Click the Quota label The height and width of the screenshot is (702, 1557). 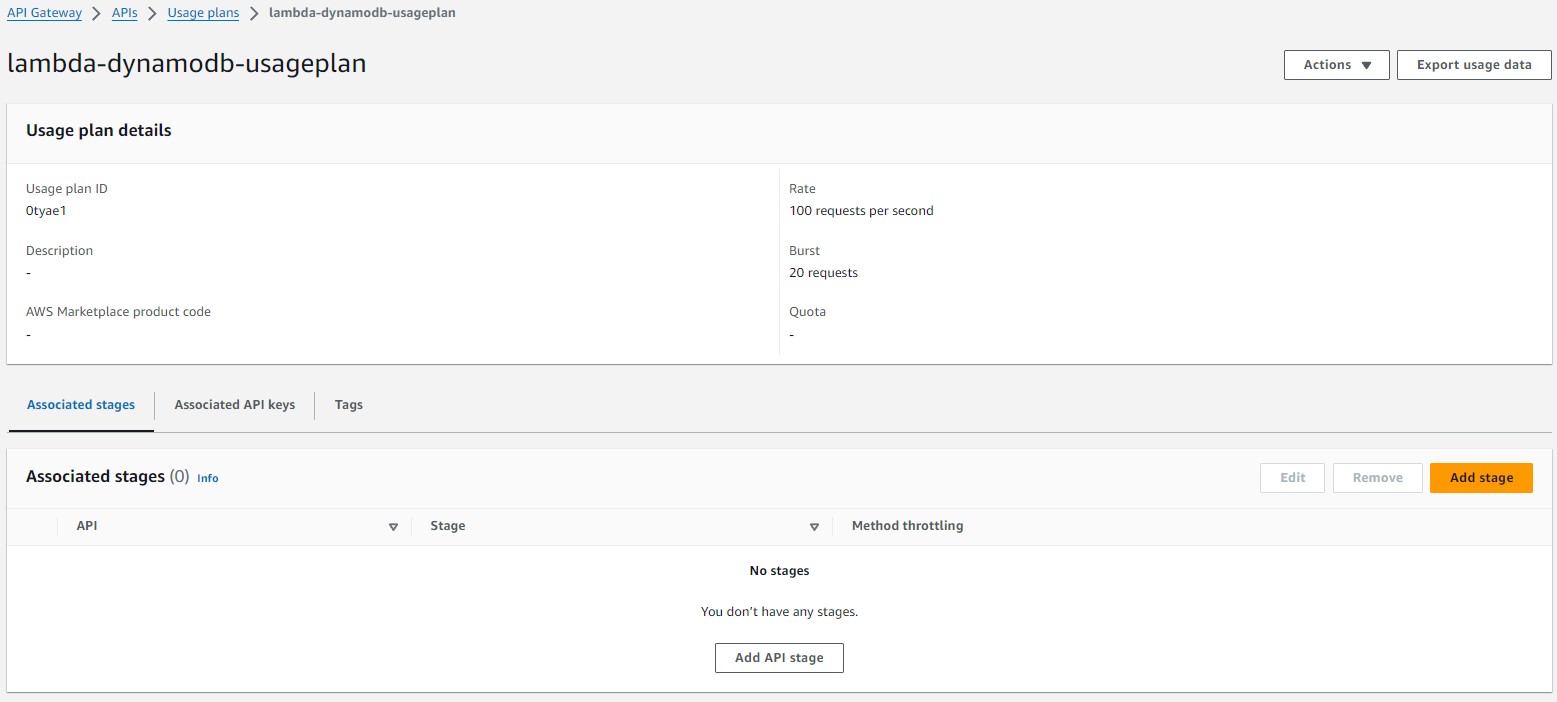pyautogui.click(x=807, y=312)
